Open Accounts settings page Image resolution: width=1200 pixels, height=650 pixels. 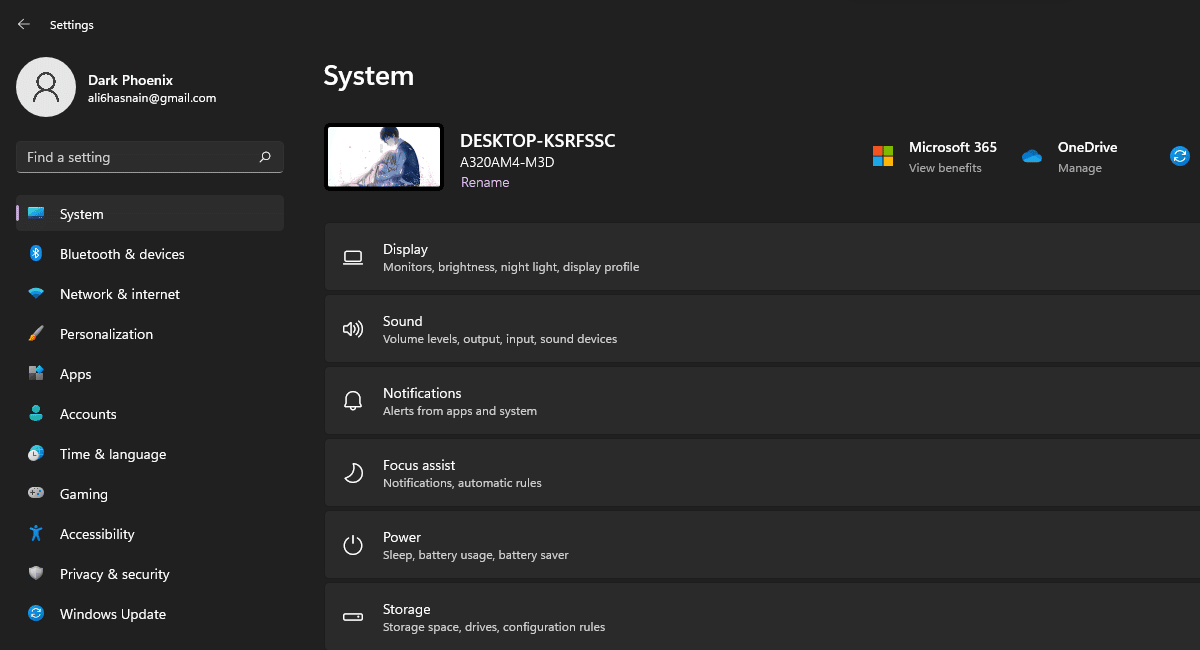click(x=88, y=414)
